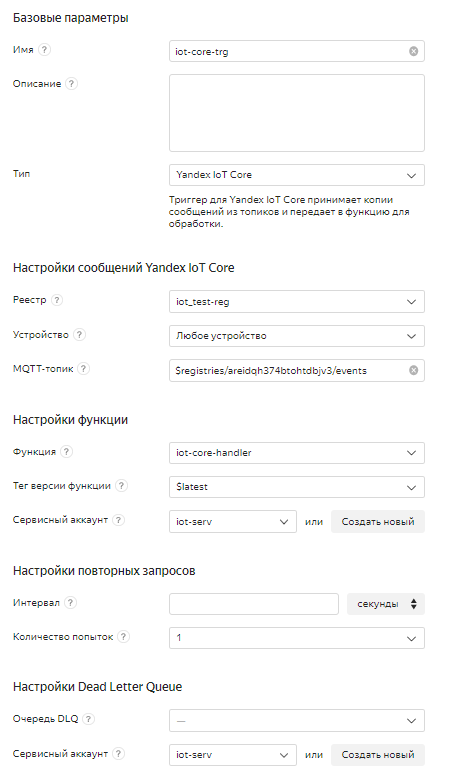This screenshot has width=454, height=782.
Task: Click help icon next to Очередь DLQ
Action: [x=88, y=719]
